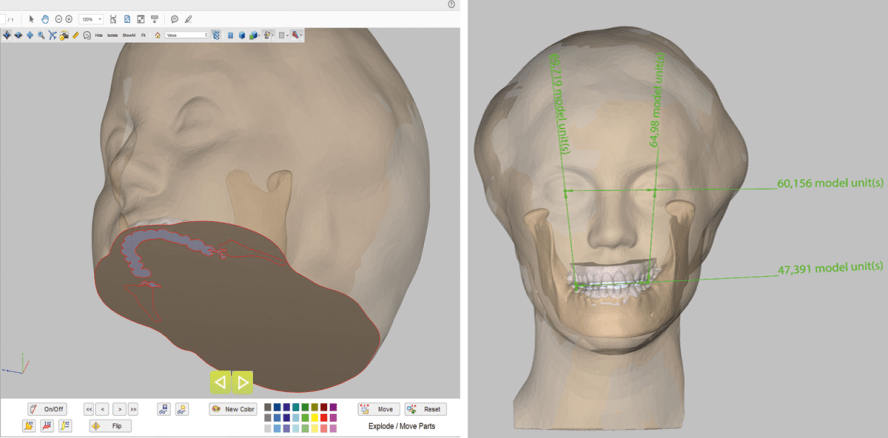Click the 3D measurement ruler tool
This screenshot has height=438, width=888.
click(x=75, y=35)
